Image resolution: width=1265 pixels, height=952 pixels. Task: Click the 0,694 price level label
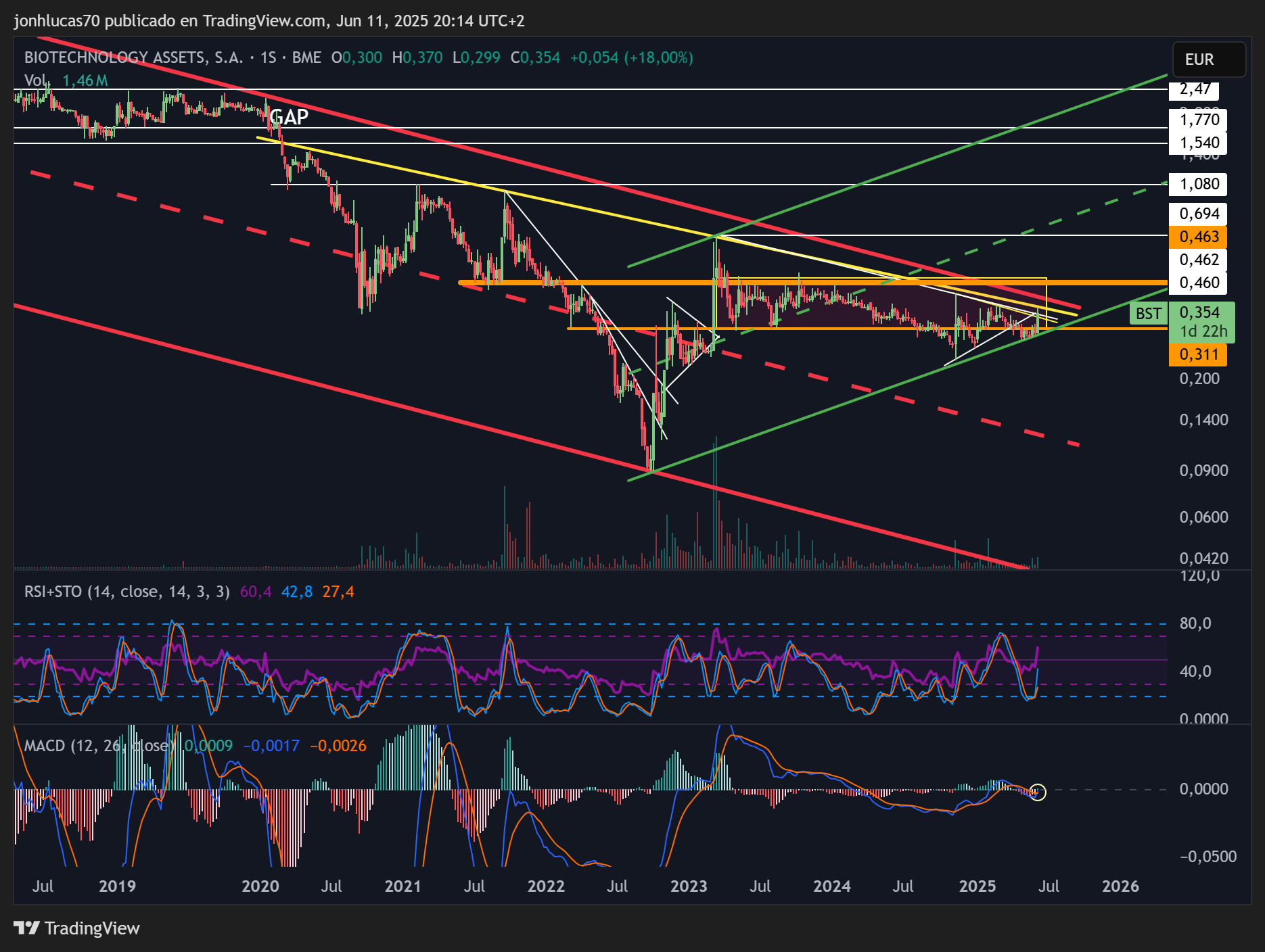coord(1198,214)
